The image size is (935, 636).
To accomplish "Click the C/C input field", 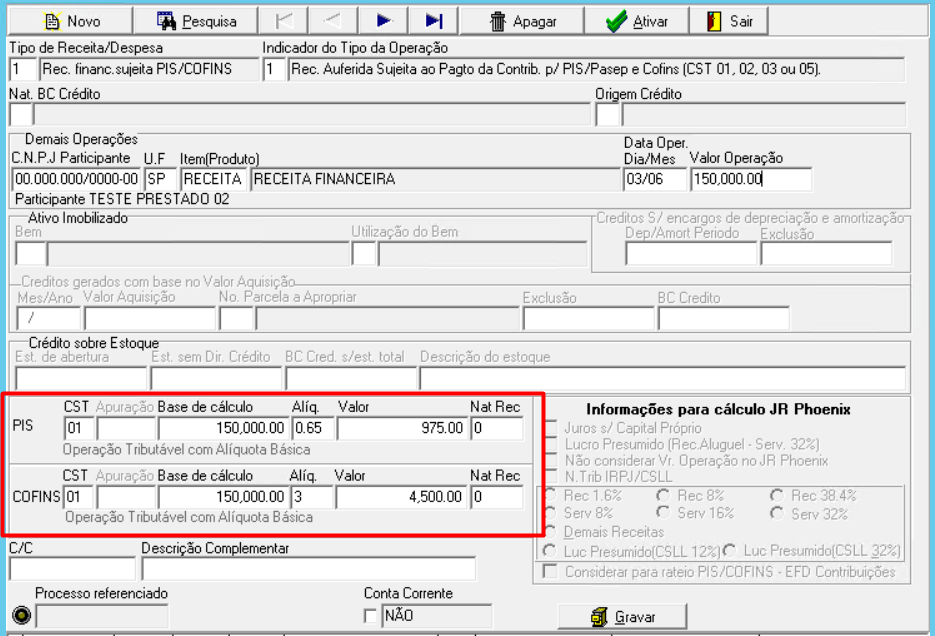I will pos(72,569).
